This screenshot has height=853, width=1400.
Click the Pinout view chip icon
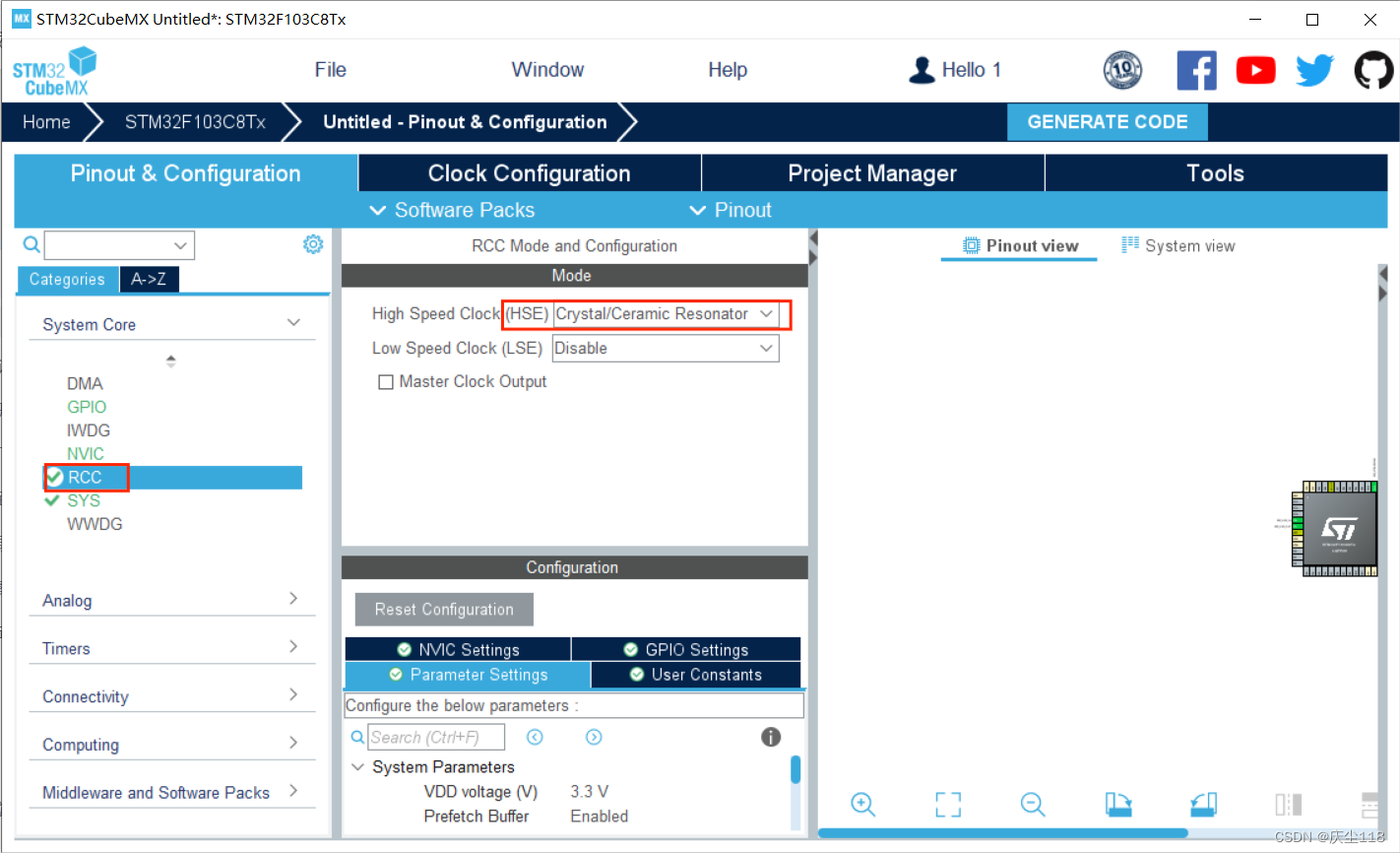(x=971, y=245)
